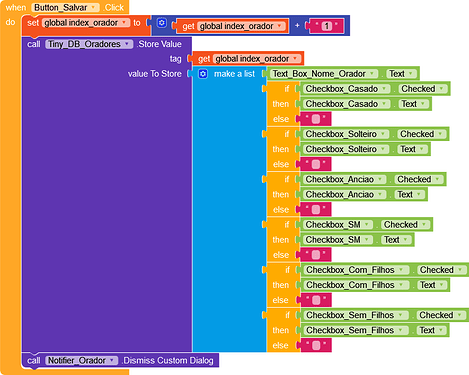Click the gear mutator icon on the addition block
The width and height of the screenshot is (469, 375).
162,23
